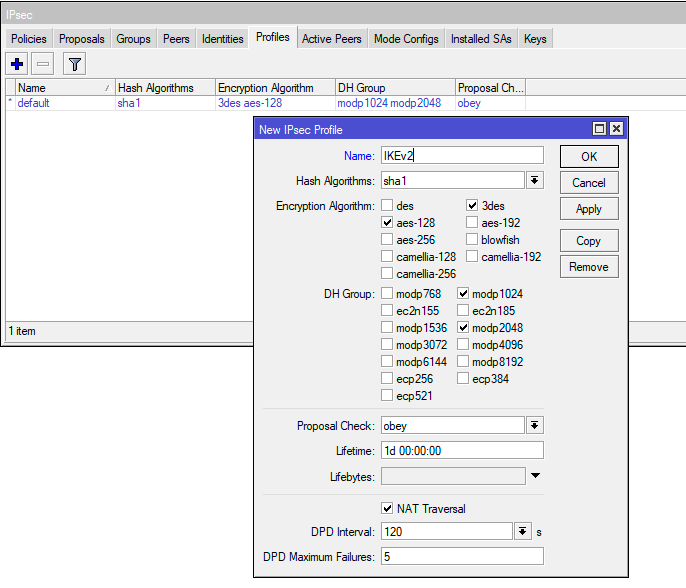Close the New IPsec Profile dialog

click(616, 129)
